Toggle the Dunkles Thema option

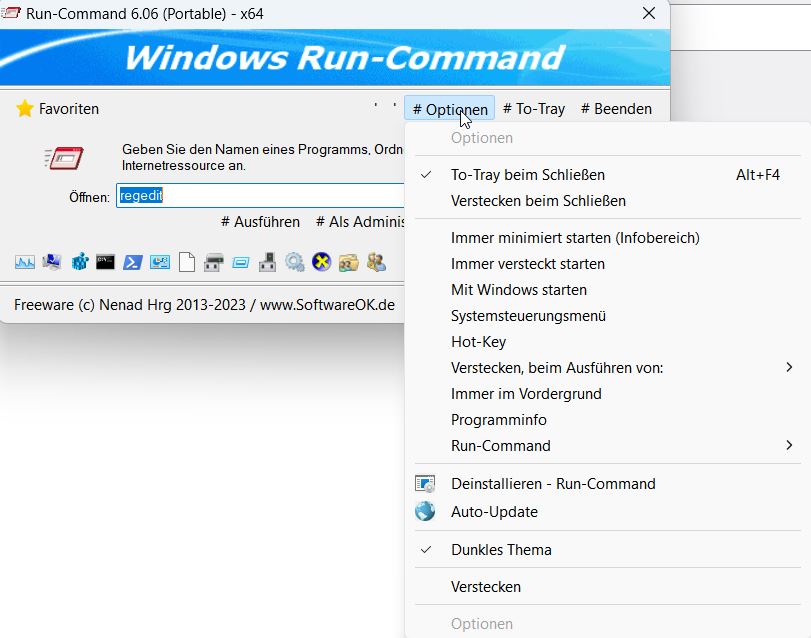[607, 550]
